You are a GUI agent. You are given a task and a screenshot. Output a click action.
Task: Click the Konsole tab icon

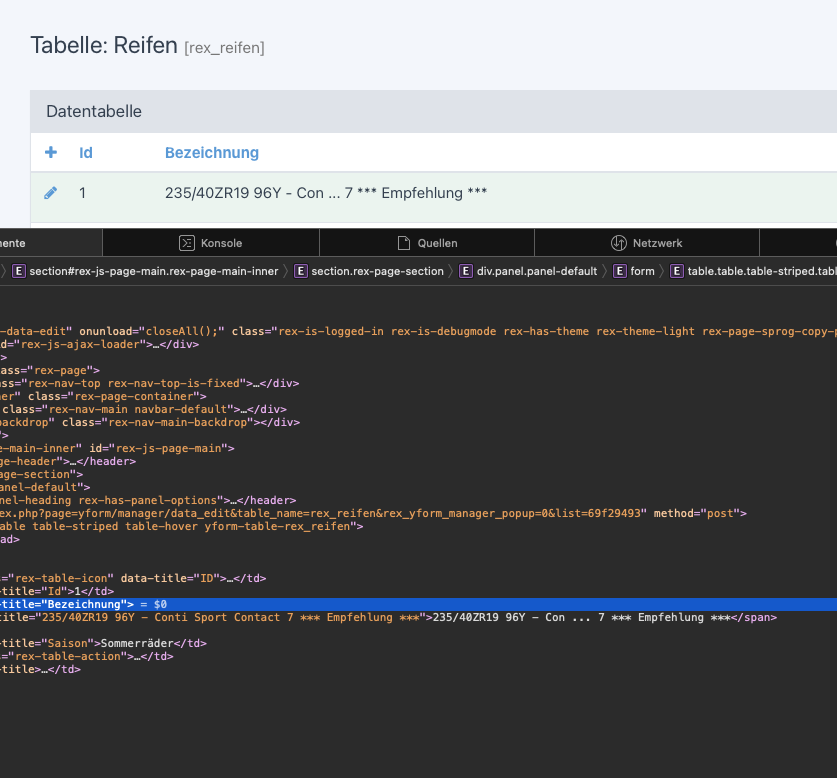click(x=186, y=243)
